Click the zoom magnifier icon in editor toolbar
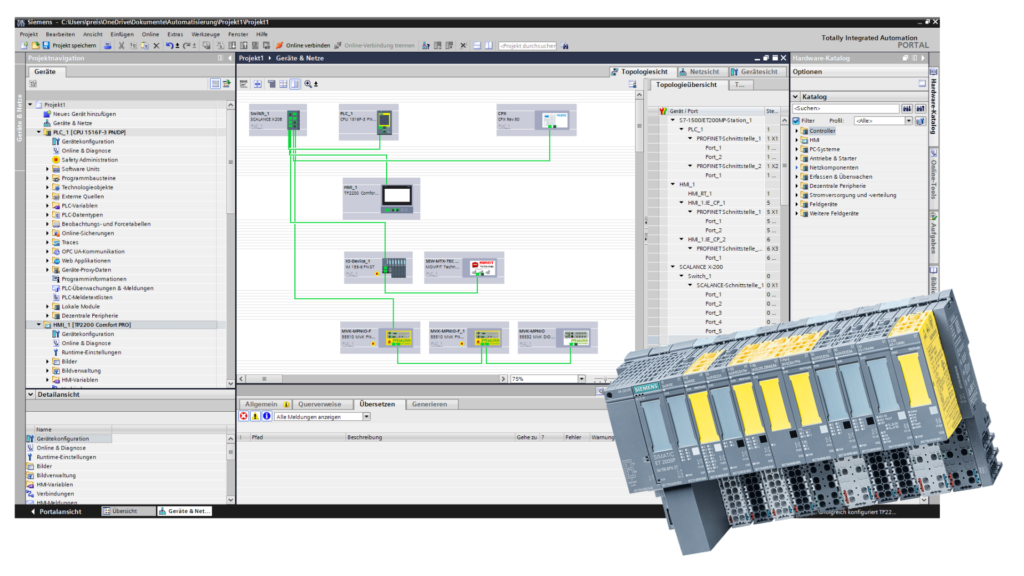This screenshot has width=1024, height=576. click(308, 84)
